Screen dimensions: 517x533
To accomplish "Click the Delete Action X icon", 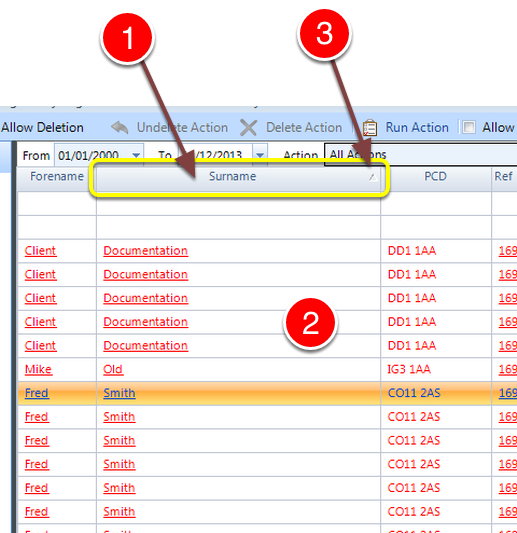I will pos(248,128).
